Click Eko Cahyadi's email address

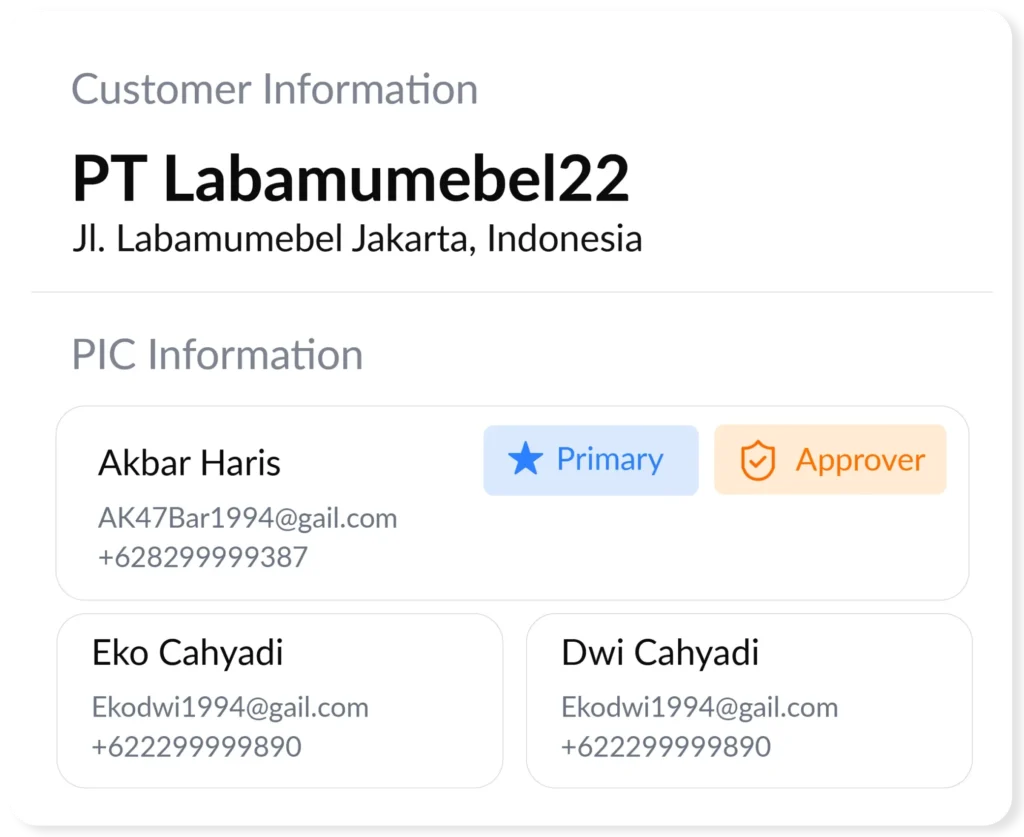(x=230, y=708)
